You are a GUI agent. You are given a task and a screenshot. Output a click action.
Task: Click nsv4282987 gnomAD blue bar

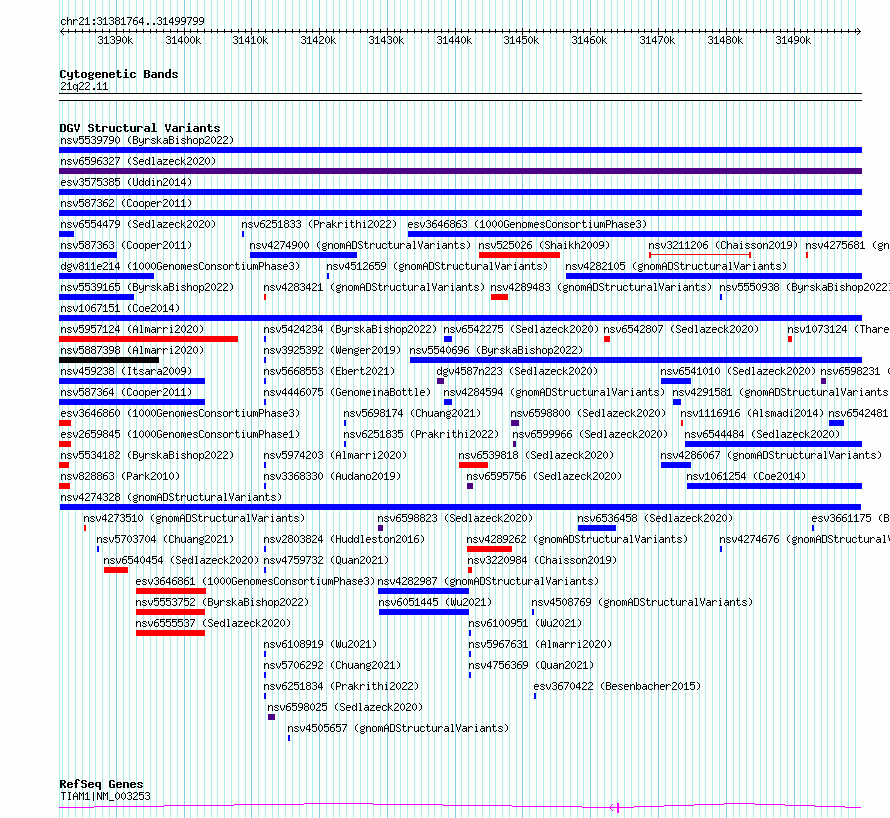point(423,591)
